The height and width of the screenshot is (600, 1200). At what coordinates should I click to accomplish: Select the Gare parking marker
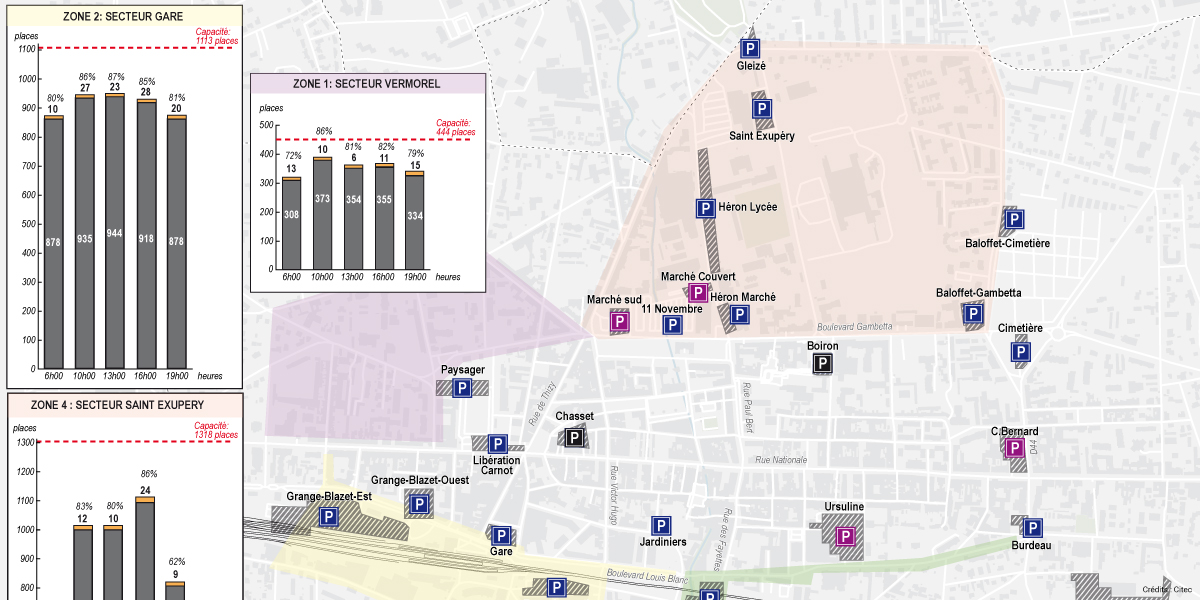499,536
